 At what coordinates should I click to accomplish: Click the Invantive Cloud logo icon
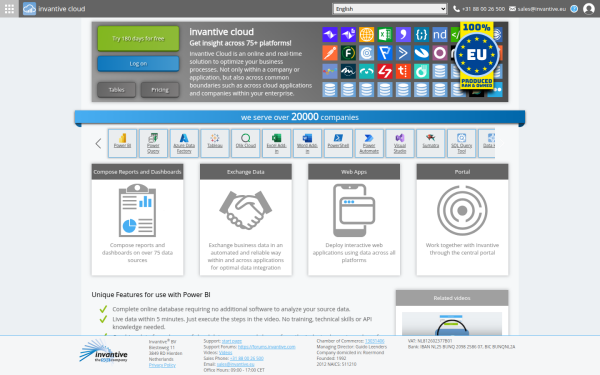[x=29, y=8]
